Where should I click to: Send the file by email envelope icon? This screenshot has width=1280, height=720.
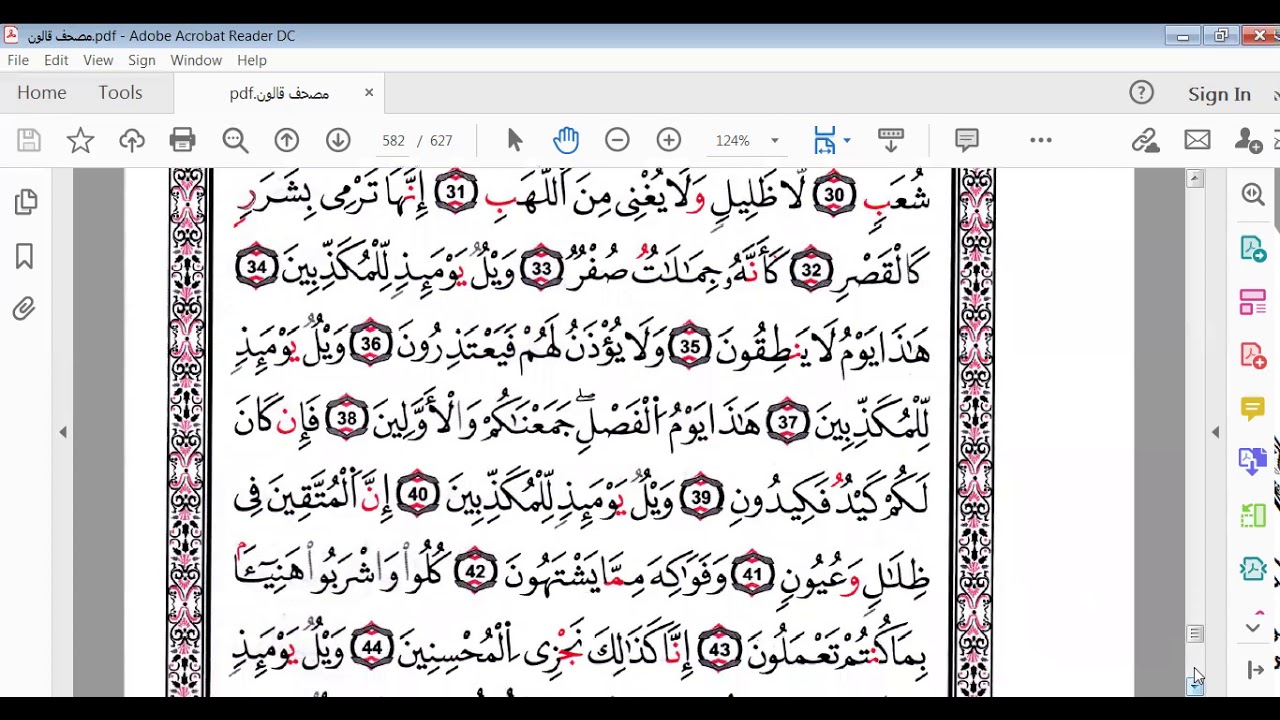click(x=1197, y=140)
